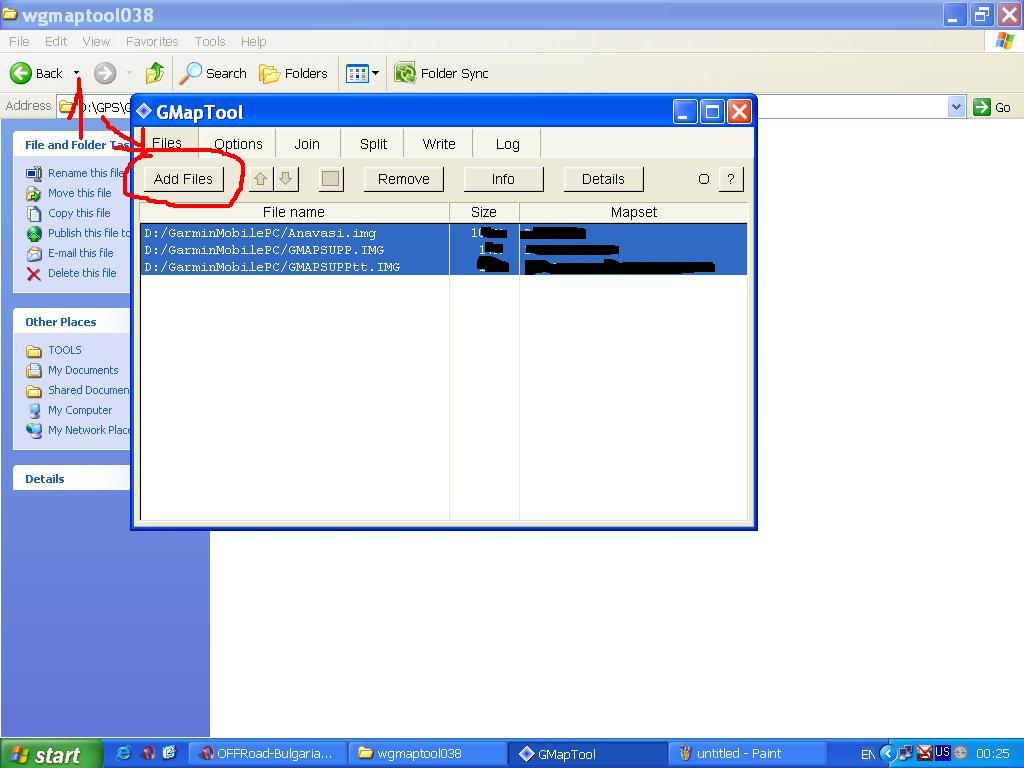Open the Help menu in Explorer
Viewport: 1024px width, 768px height.
tap(253, 41)
